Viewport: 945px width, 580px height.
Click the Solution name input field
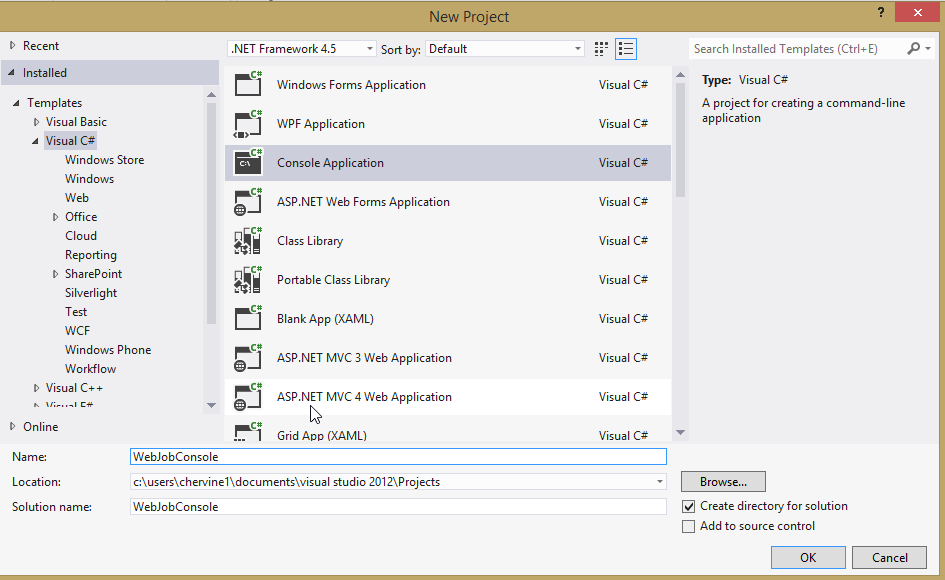coord(398,506)
